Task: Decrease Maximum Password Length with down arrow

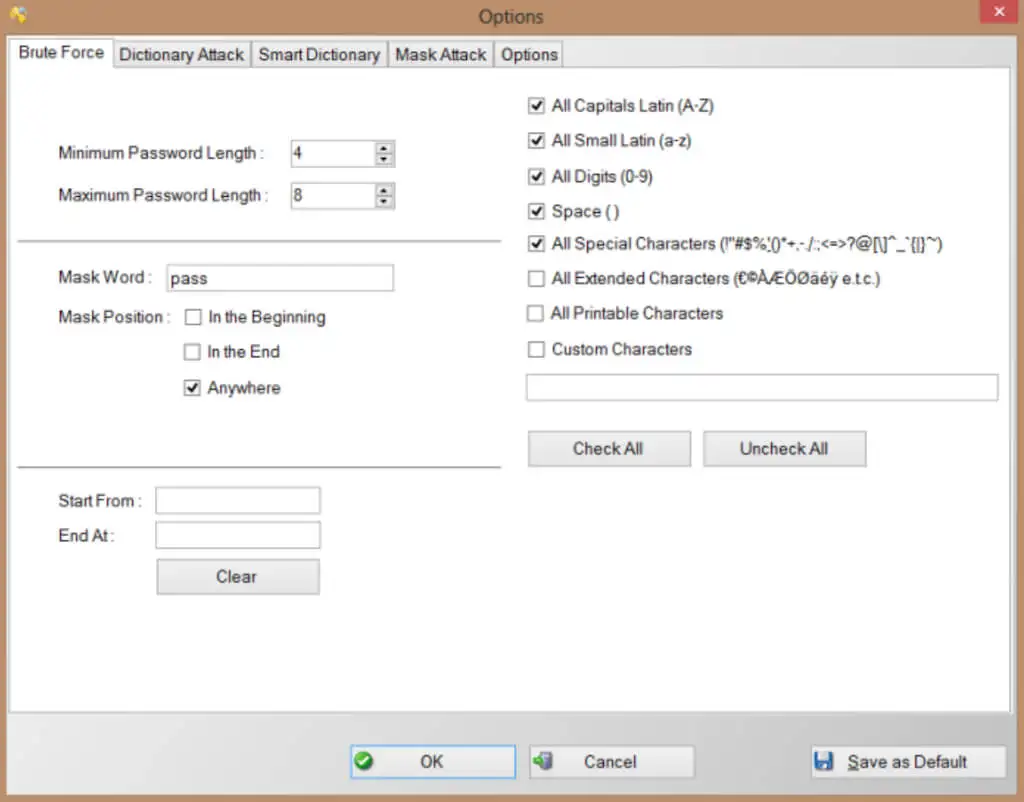Action: [x=384, y=201]
